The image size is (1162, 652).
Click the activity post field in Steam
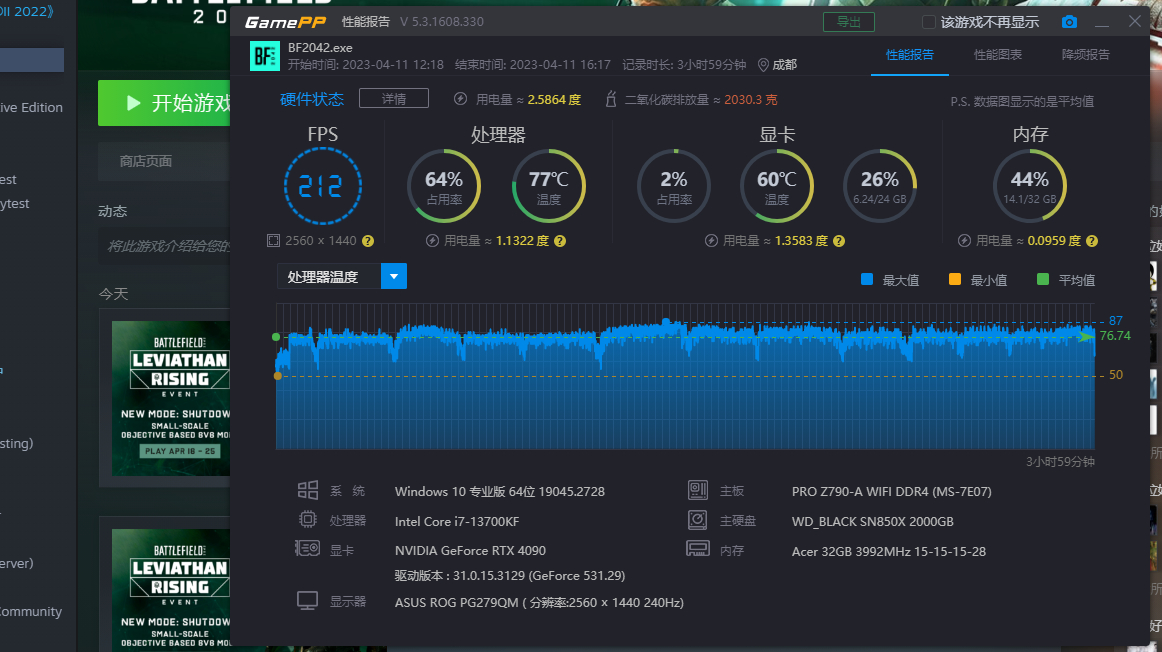164,246
